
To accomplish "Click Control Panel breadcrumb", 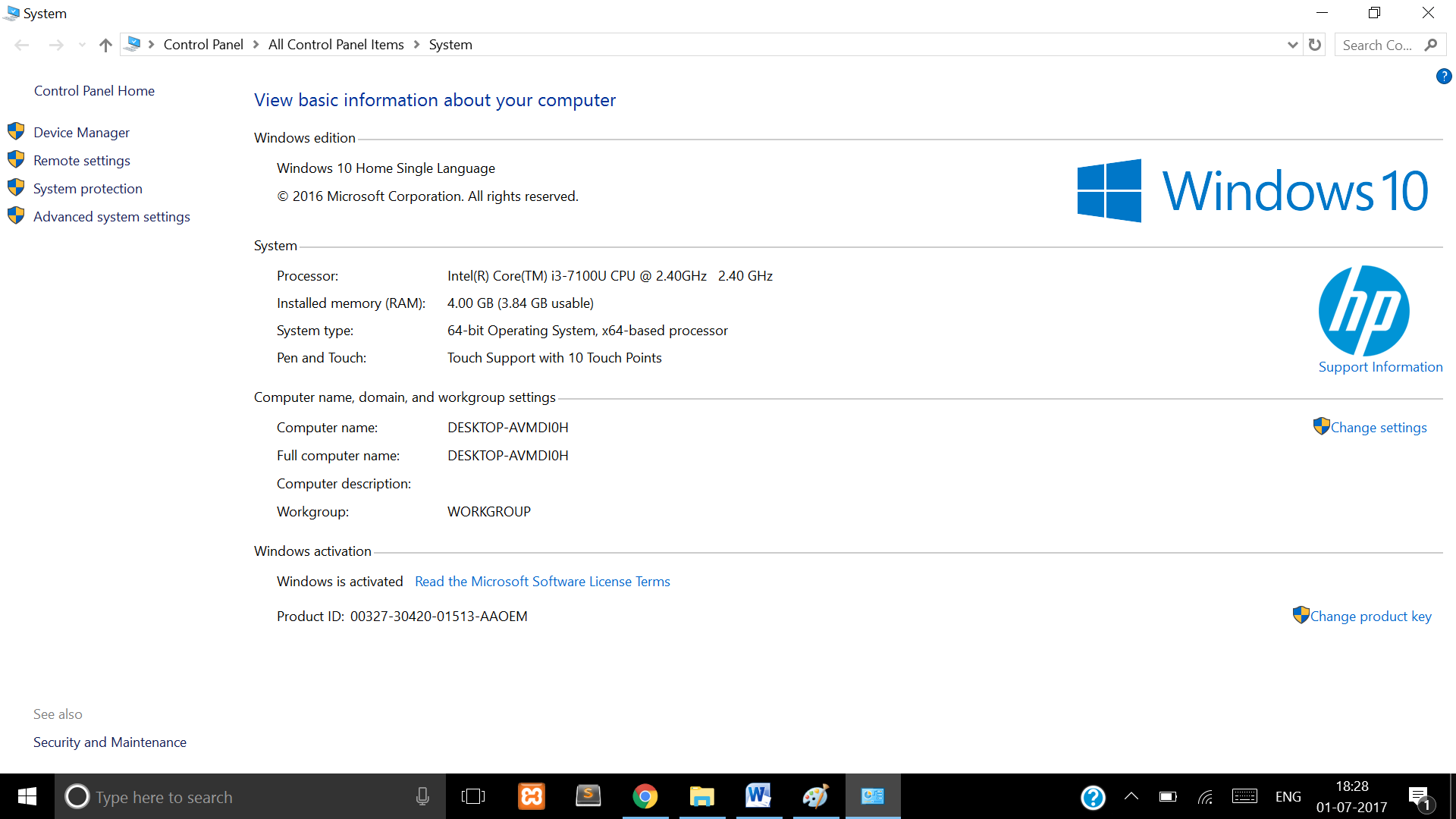I will [x=203, y=45].
